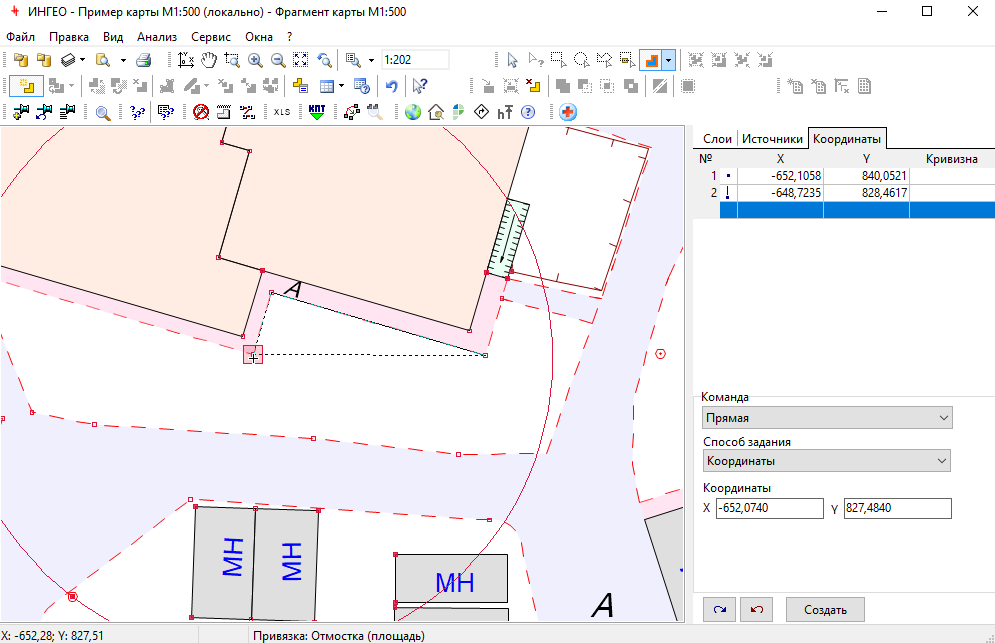995x643 pixels.
Task: Click the magnifier search icon in the third toolbar
Action: pos(103,112)
